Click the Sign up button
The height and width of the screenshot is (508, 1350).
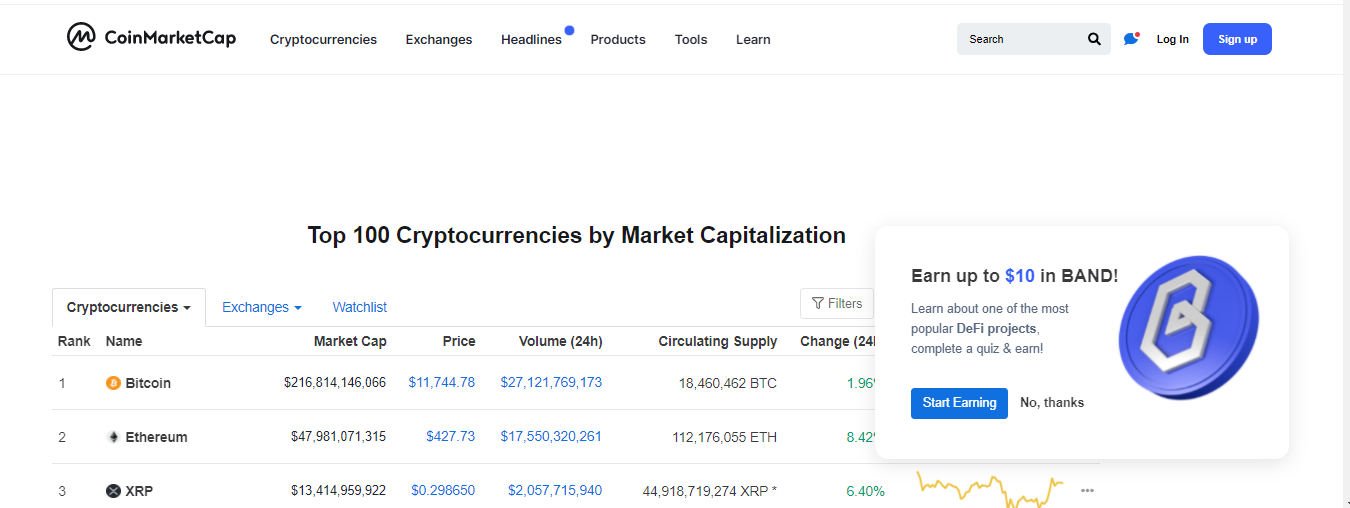(x=1237, y=39)
